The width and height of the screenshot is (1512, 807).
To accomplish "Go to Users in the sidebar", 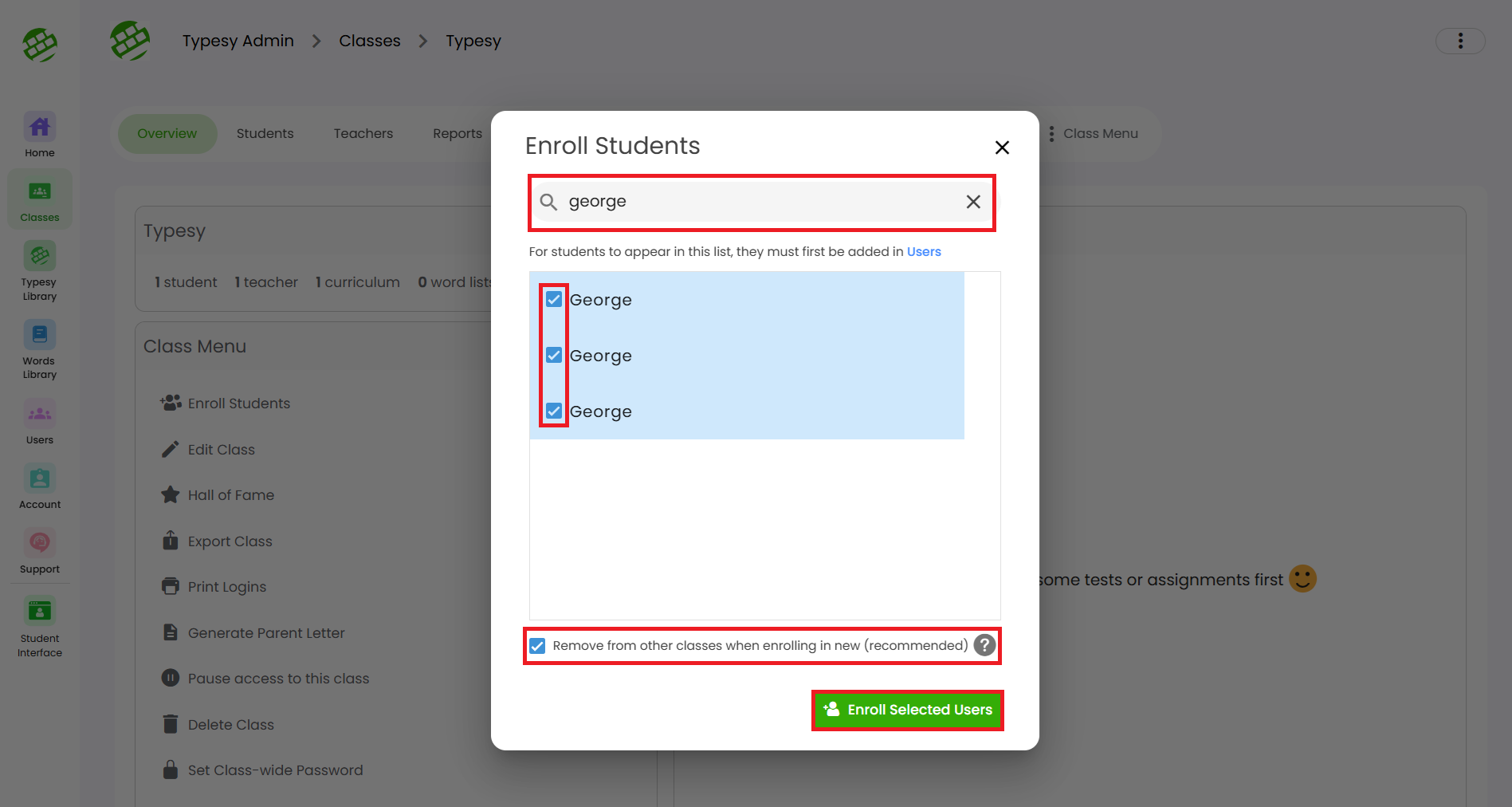I will (x=40, y=415).
